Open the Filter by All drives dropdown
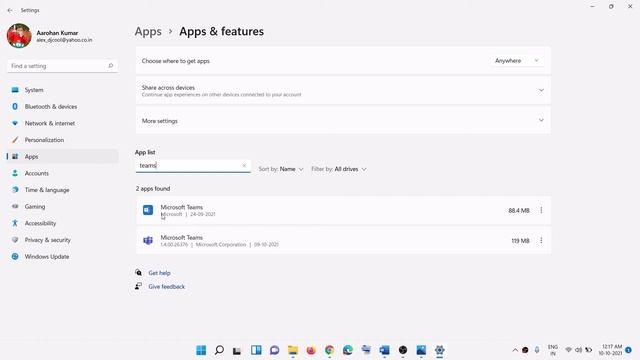This screenshot has height=360, width=640. coord(339,169)
